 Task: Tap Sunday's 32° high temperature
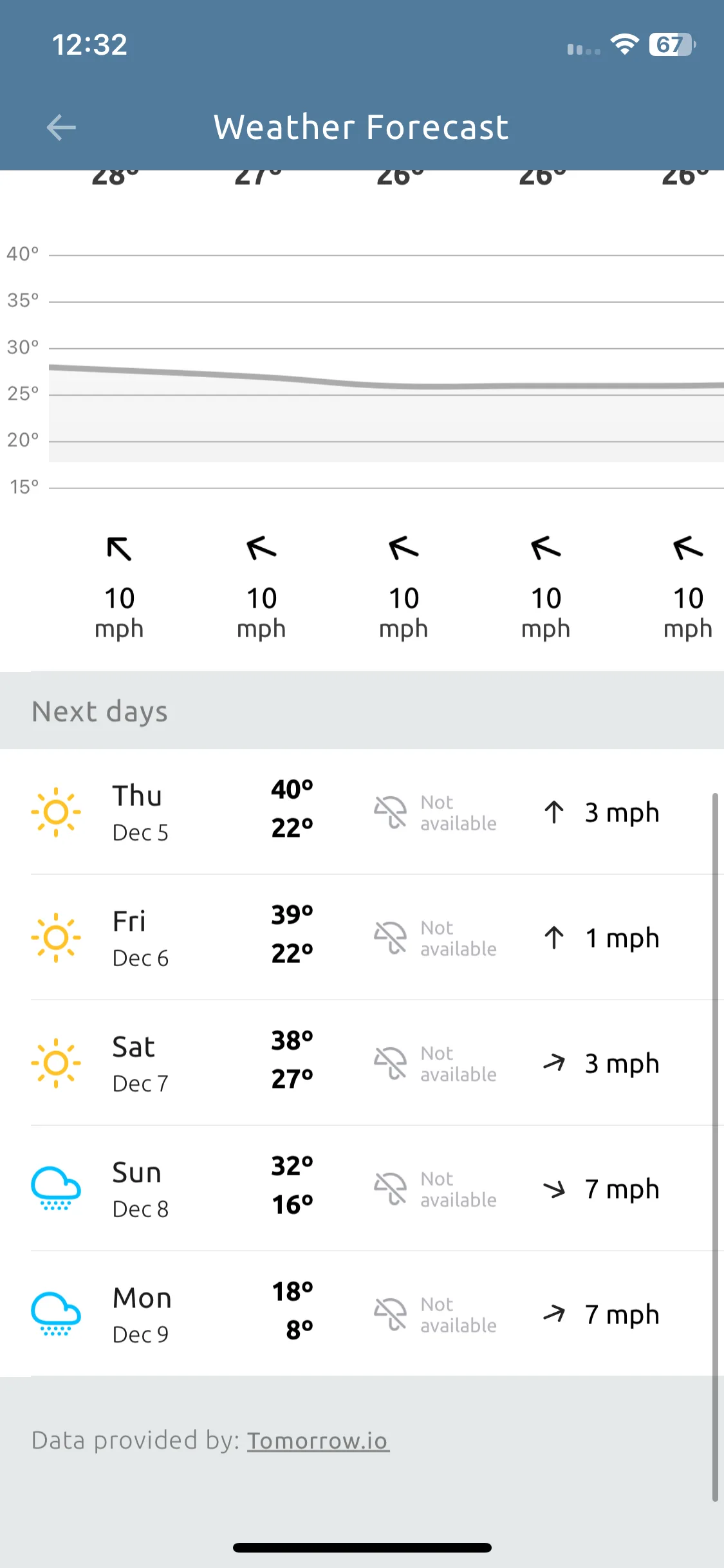(292, 1166)
